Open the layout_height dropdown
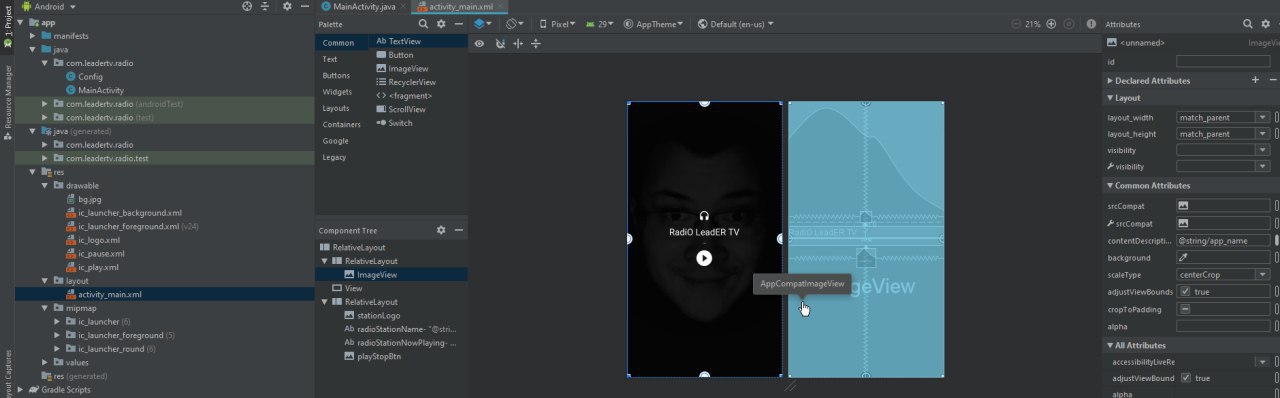The height and width of the screenshot is (398, 1280). 1262,134
